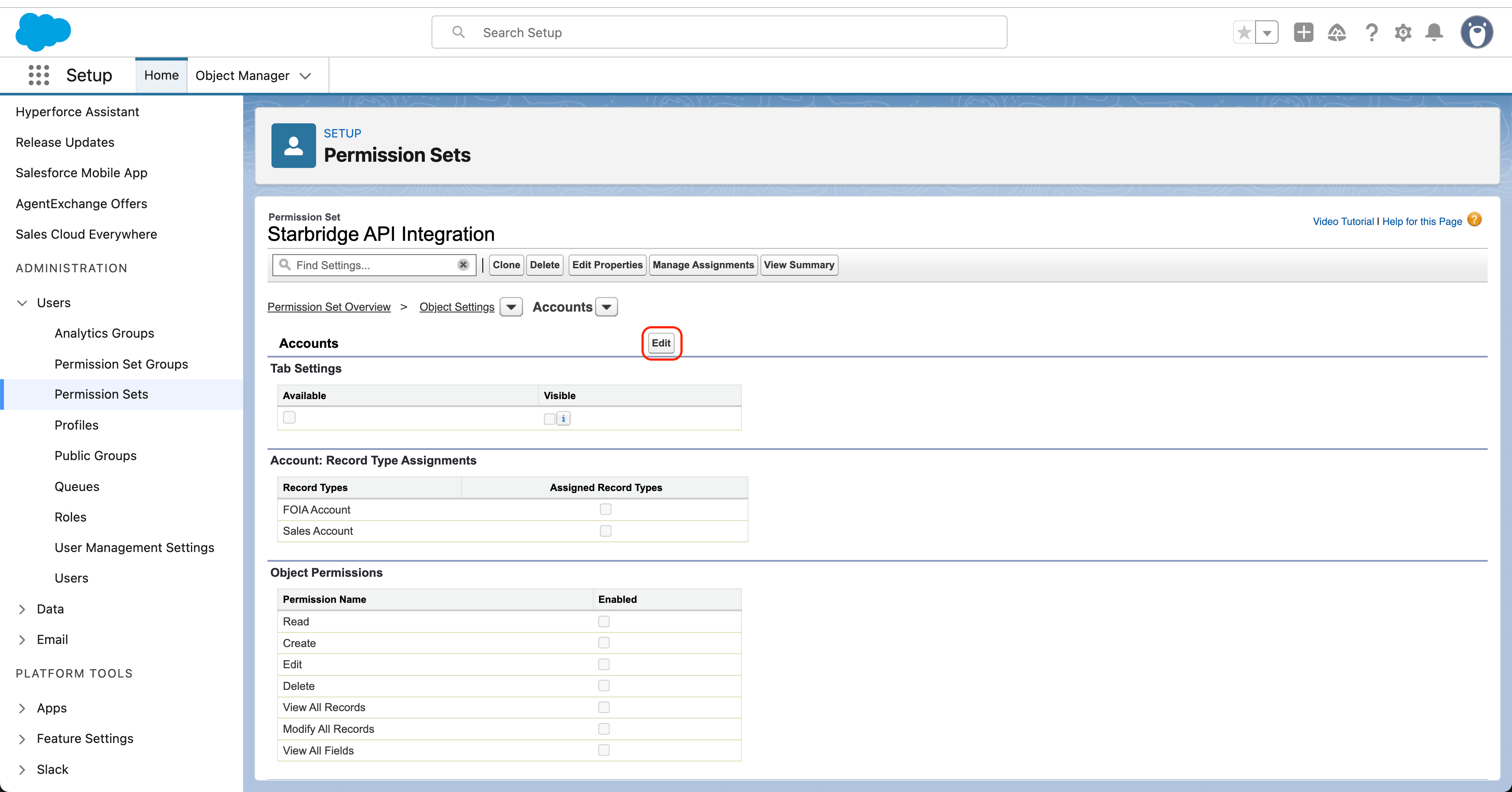
Task: Click the magnifier in Find Settings box
Action: (x=285, y=265)
